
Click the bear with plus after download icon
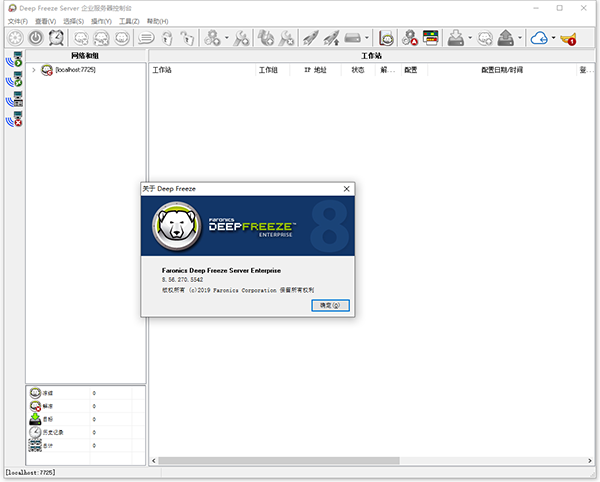[485, 38]
